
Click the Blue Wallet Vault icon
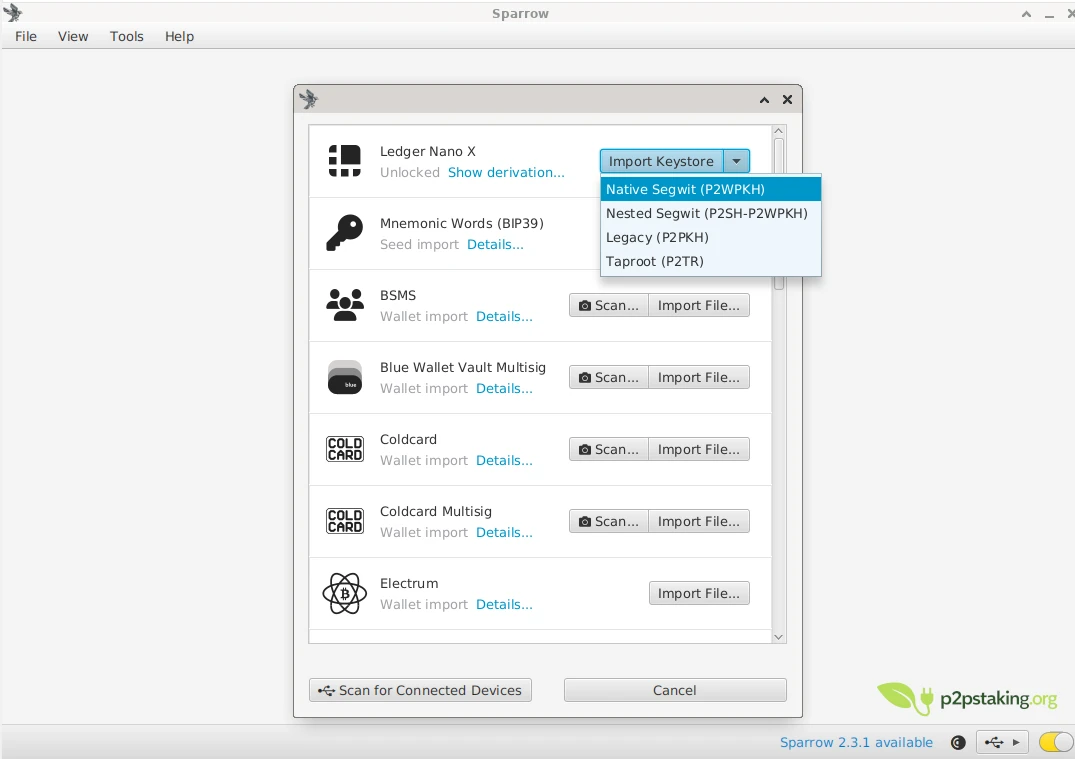coord(344,376)
